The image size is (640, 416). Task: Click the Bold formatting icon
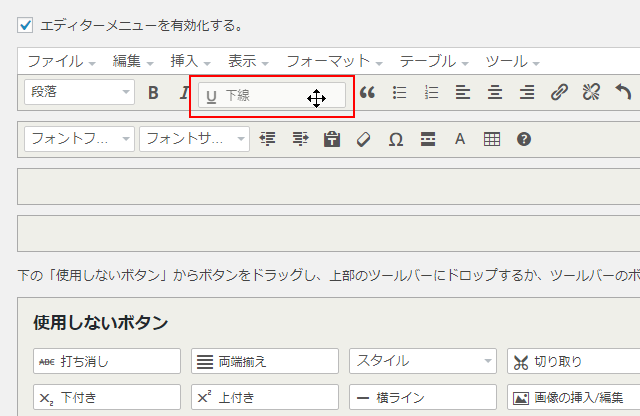pos(153,93)
